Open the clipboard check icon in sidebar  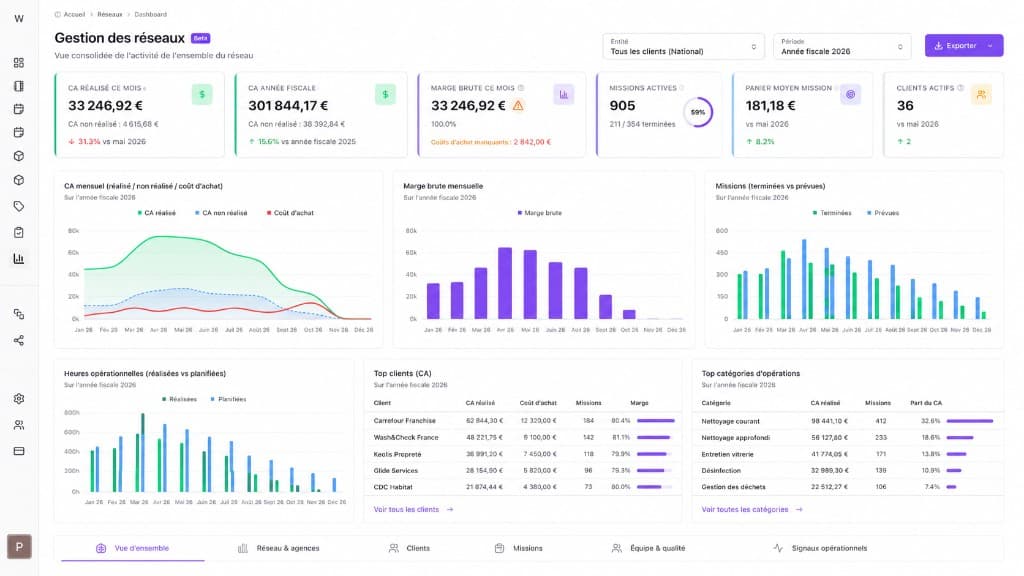[x=19, y=232]
